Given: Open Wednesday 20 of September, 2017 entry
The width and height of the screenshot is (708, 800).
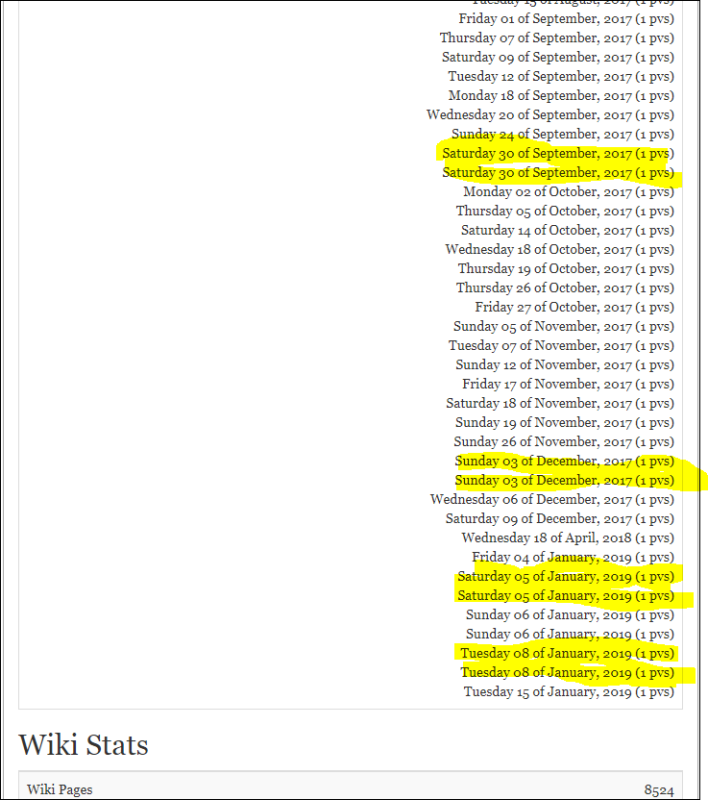Looking at the screenshot, I should (x=550, y=115).
